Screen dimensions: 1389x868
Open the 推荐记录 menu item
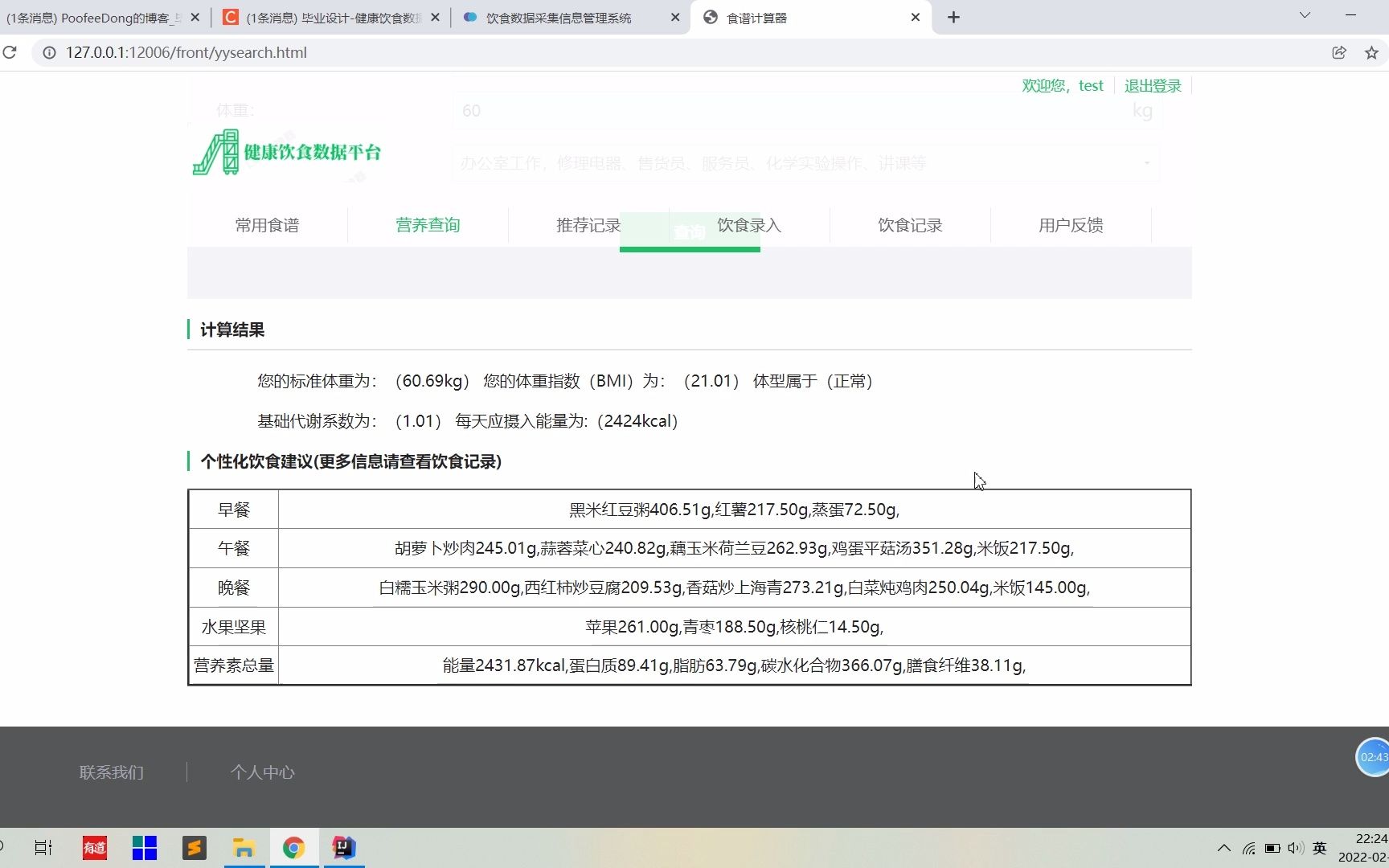(x=588, y=225)
